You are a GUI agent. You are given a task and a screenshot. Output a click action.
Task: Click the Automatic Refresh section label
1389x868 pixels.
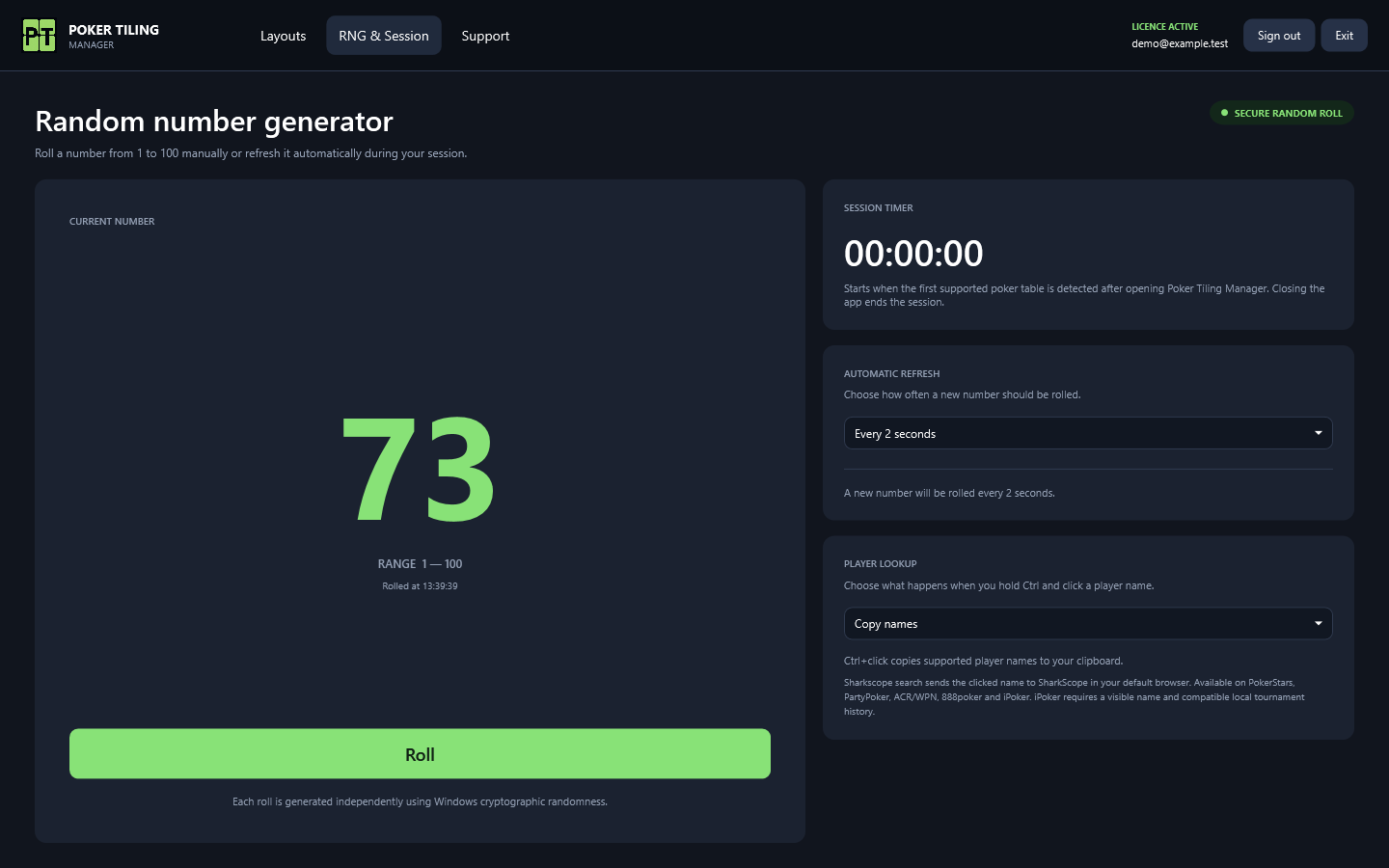click(891, 374)
